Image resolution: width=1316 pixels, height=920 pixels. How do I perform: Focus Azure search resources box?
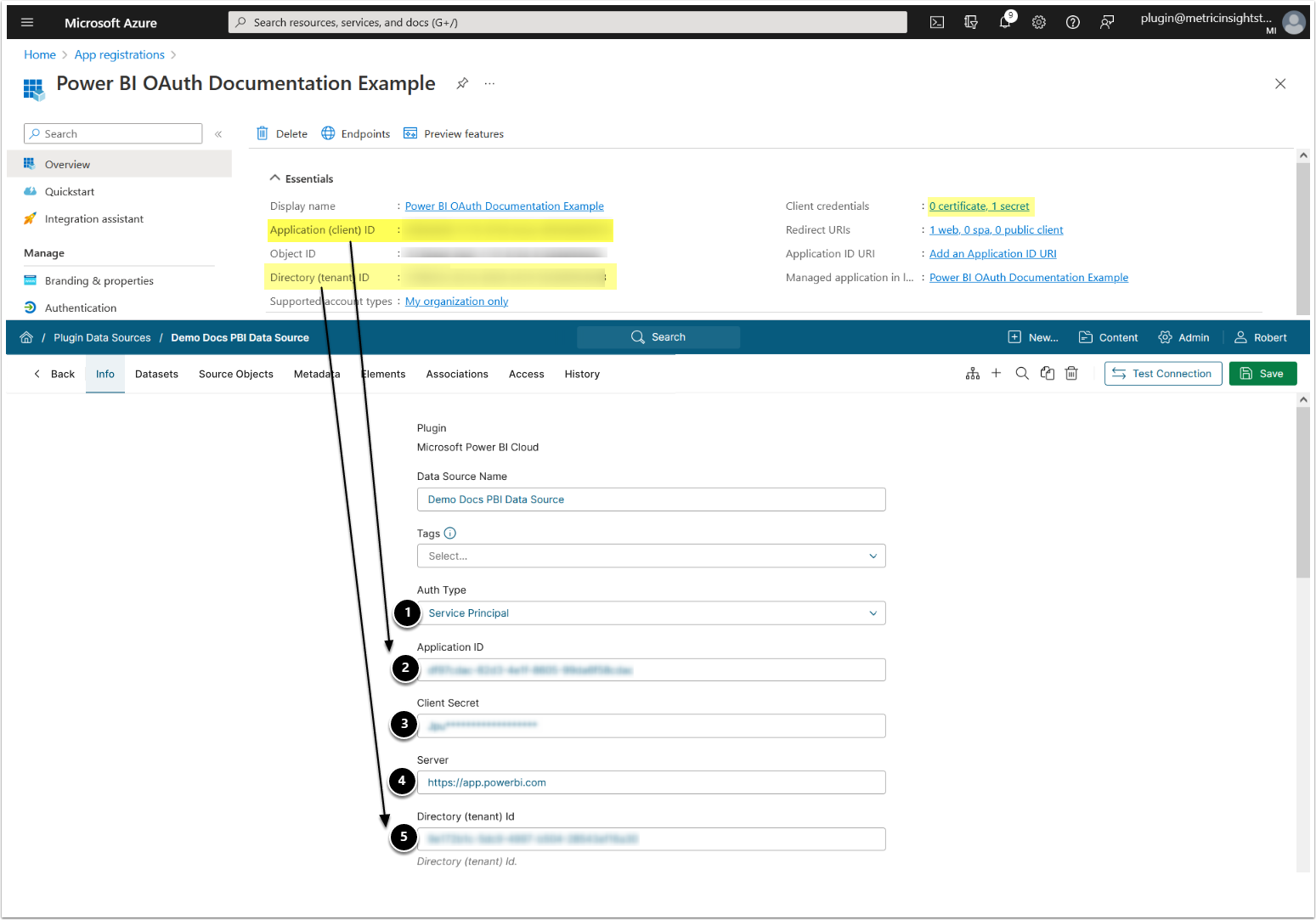(568, 23)
